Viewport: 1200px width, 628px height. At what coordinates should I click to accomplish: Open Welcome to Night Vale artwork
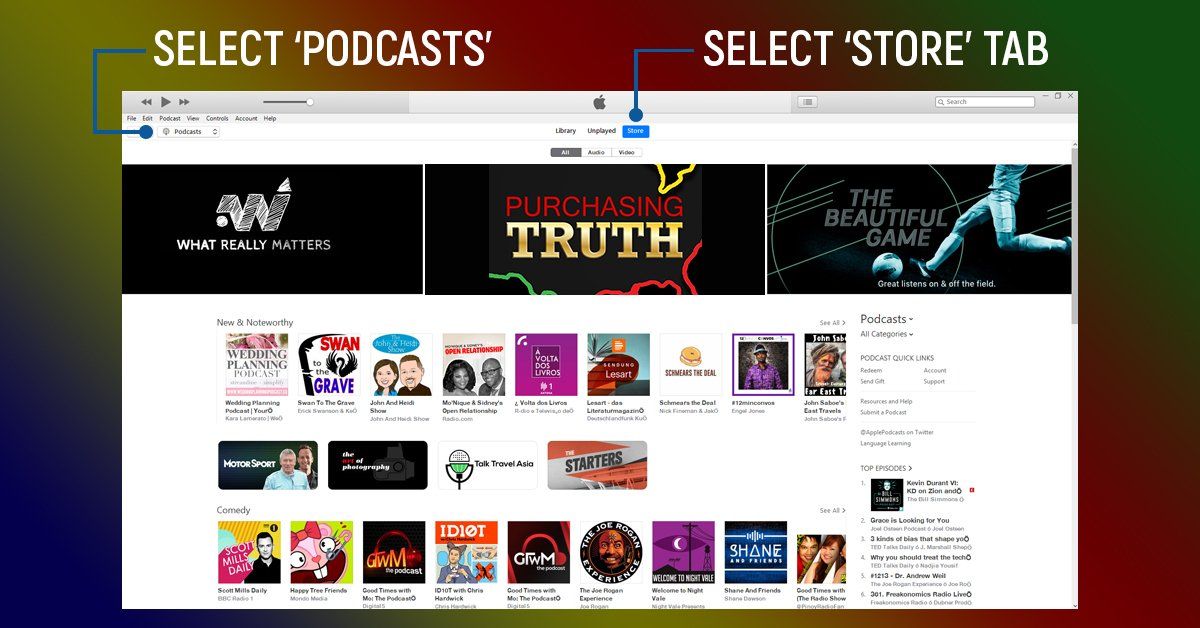pyautogui.click(x=683, y=552)
